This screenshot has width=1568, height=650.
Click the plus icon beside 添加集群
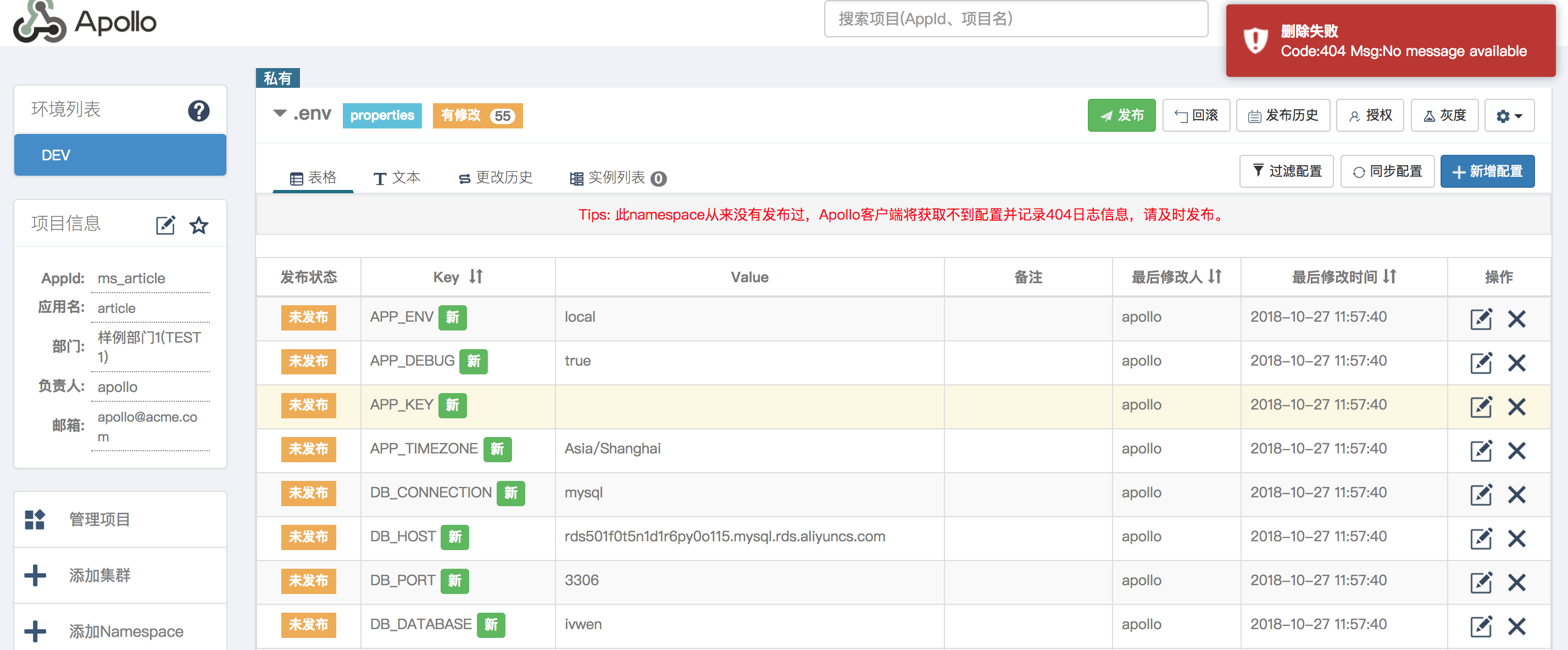(x=35, y=575)
